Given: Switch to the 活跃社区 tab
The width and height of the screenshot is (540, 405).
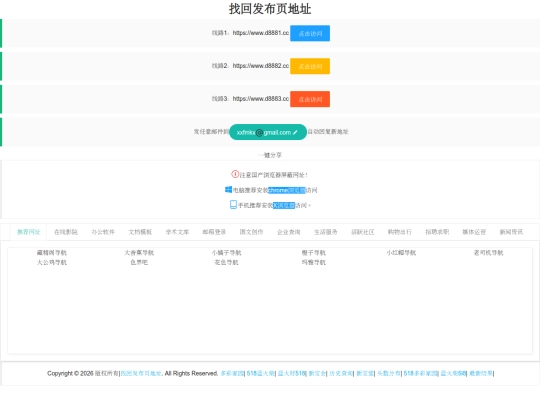Looking at the screenshot, I should point(363,232).
